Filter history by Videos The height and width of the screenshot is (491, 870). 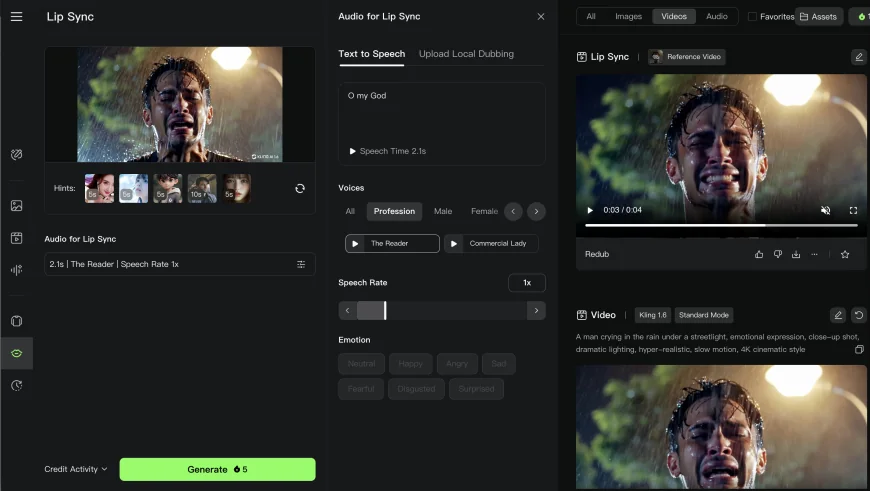(674, 17)
